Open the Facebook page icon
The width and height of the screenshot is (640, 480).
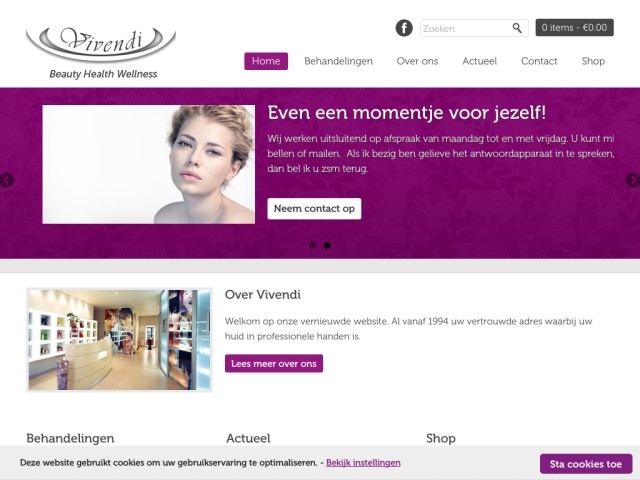404,28
